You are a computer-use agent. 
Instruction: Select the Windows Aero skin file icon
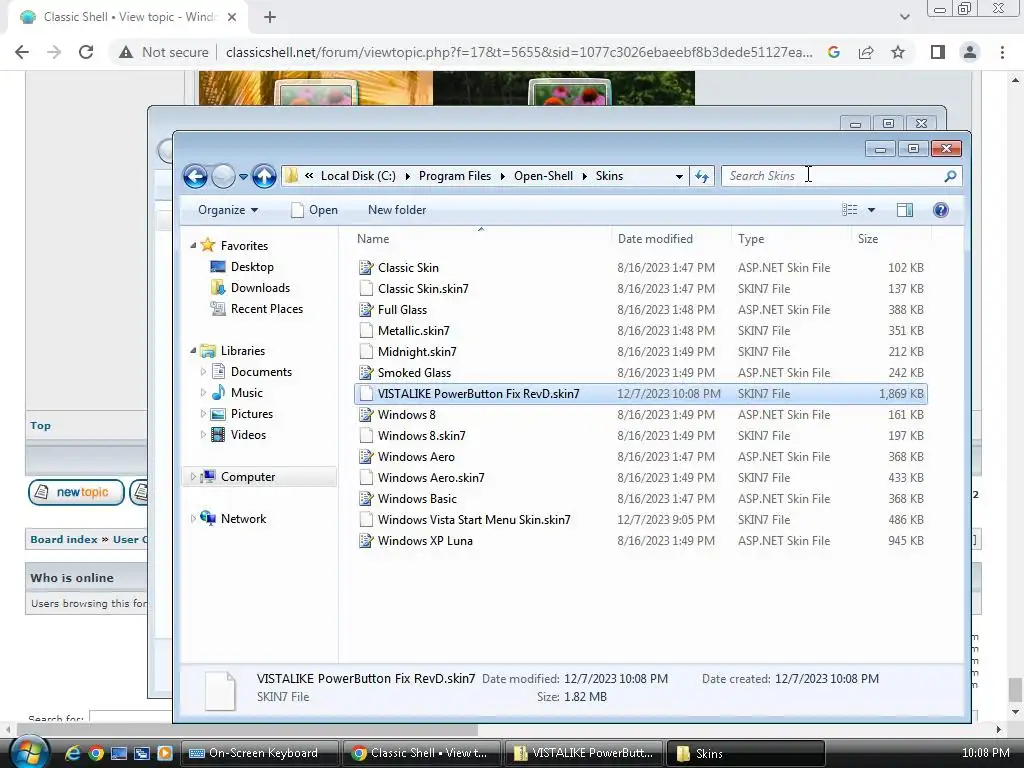click(x=366, y=456)
